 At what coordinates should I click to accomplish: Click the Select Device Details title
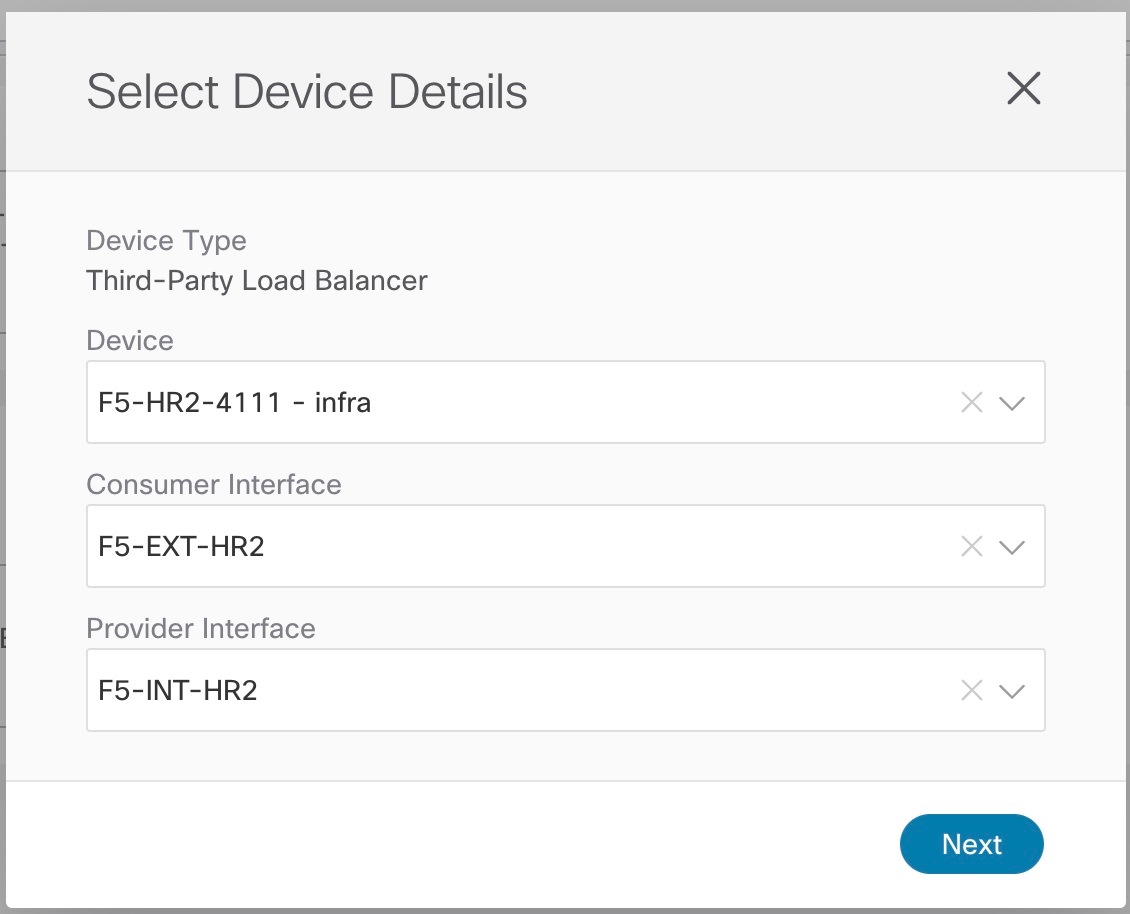pos(307,92)
